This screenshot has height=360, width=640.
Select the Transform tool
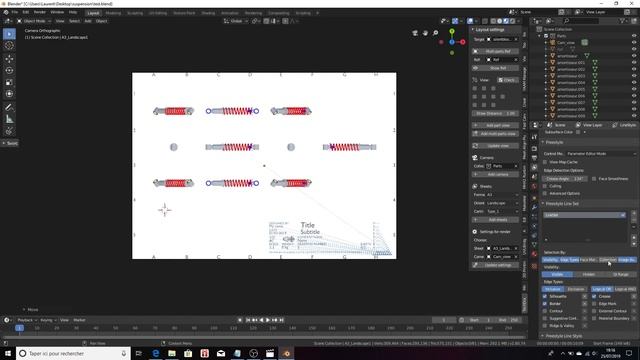(9, 94)
